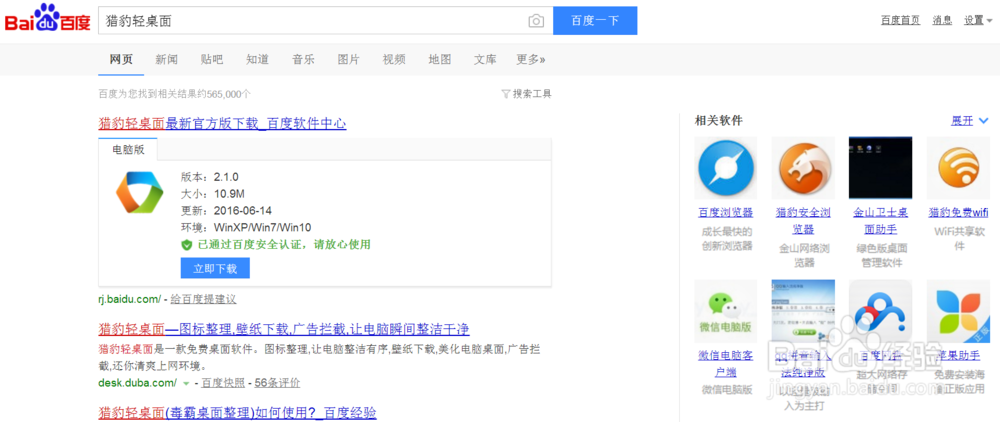
Task: Click the 百度浏览器 text link
Action: [x=725, y=213]
